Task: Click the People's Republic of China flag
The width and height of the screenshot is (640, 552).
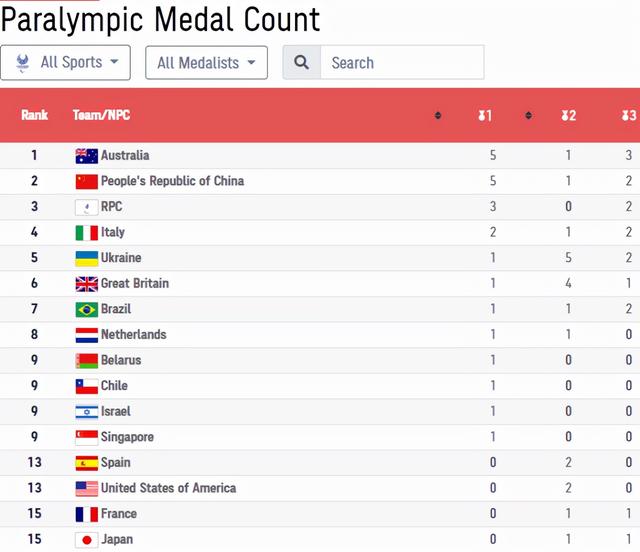Action: coord(86,181)
